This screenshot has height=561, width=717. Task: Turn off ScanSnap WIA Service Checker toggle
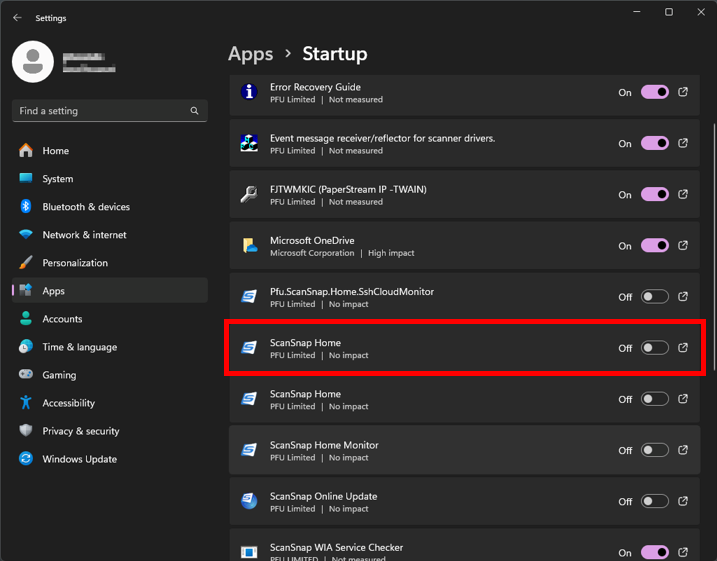point(655,552)
